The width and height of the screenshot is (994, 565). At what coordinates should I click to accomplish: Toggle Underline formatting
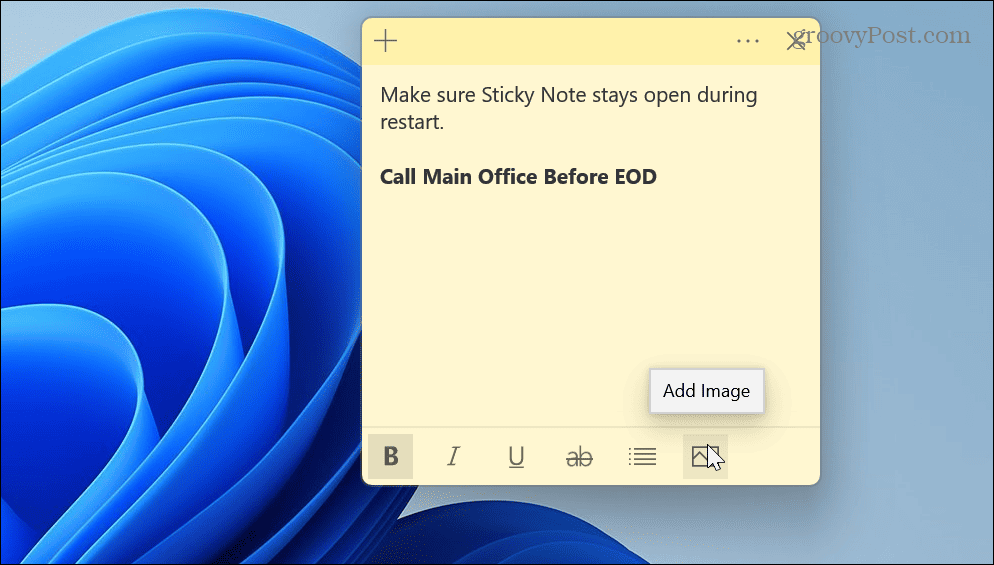[516, 457]
